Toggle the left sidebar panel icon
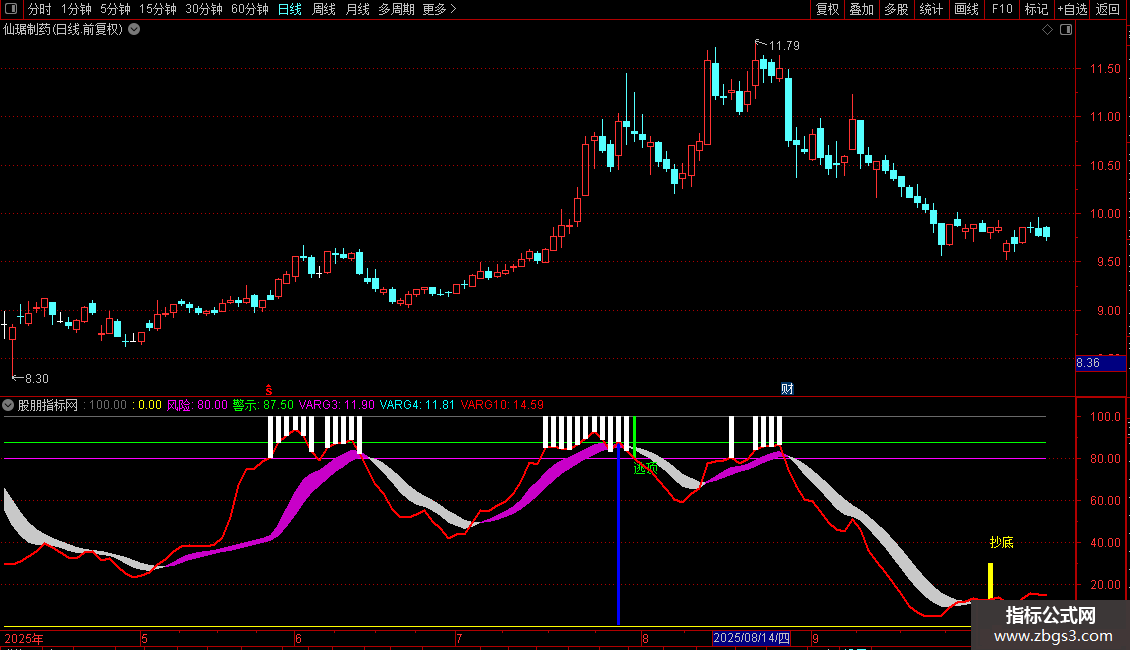 point(11,9)
